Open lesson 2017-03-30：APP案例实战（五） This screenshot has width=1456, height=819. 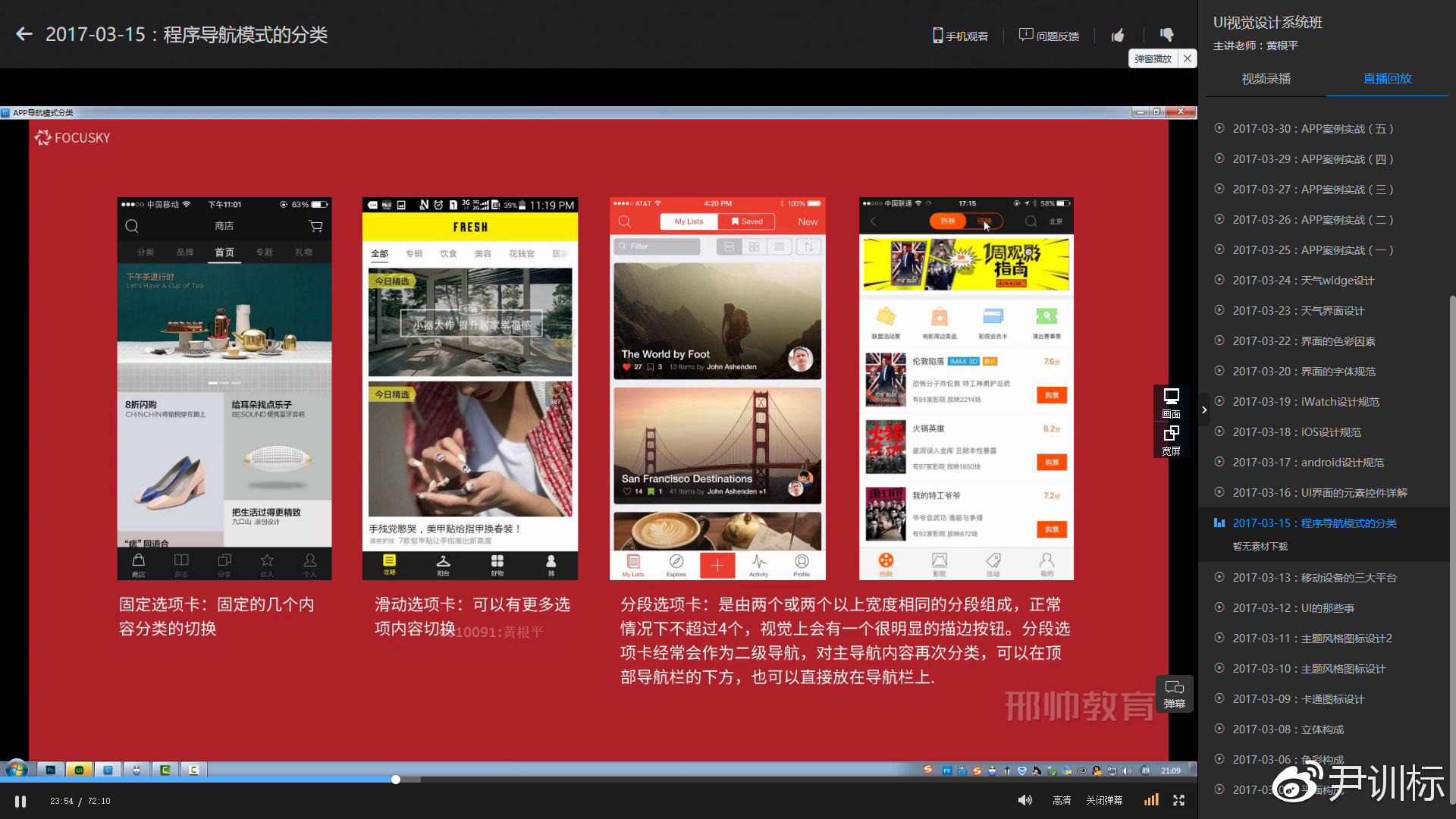pos(1313,129)
